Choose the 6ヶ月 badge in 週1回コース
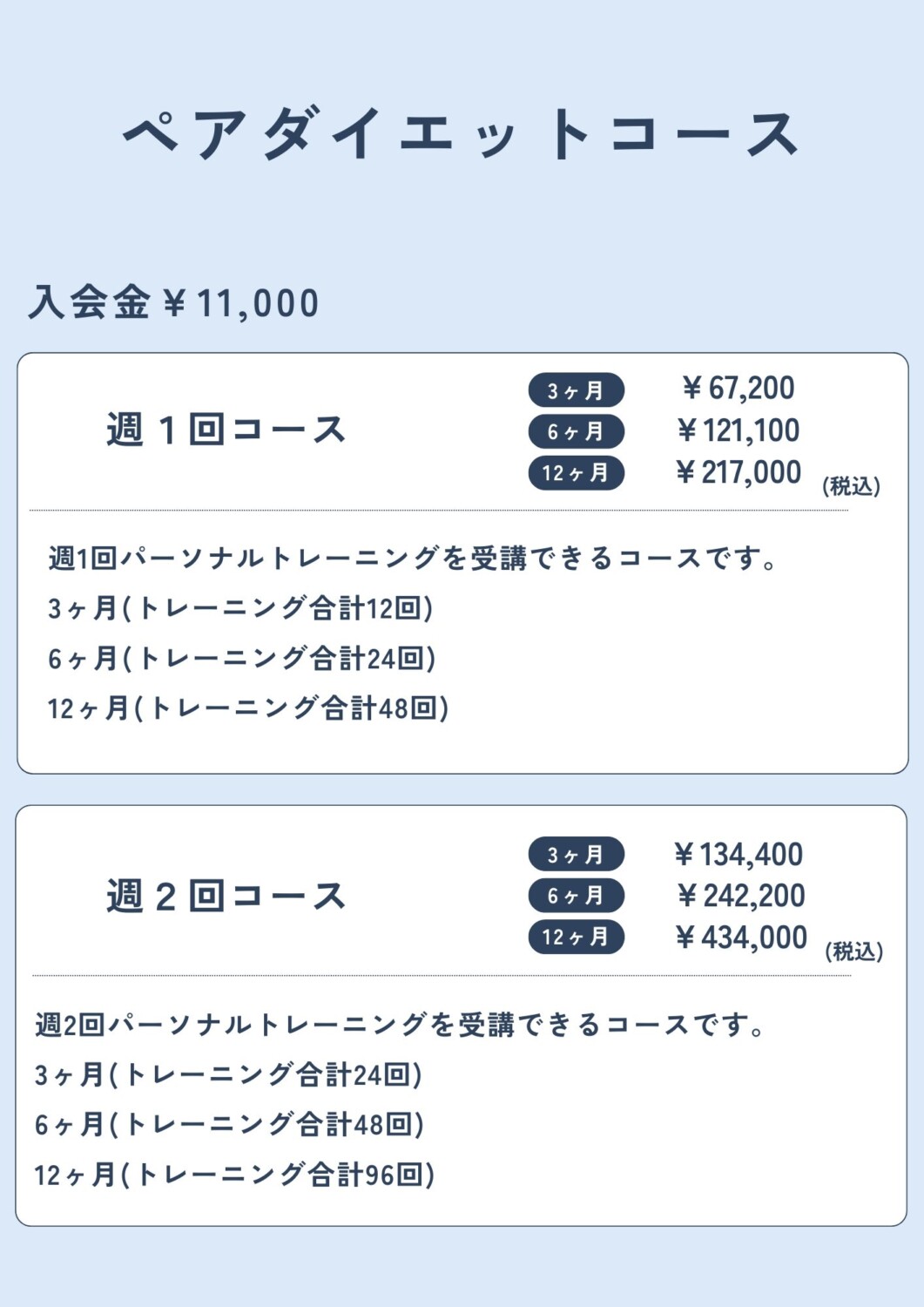 coord(576,431)
